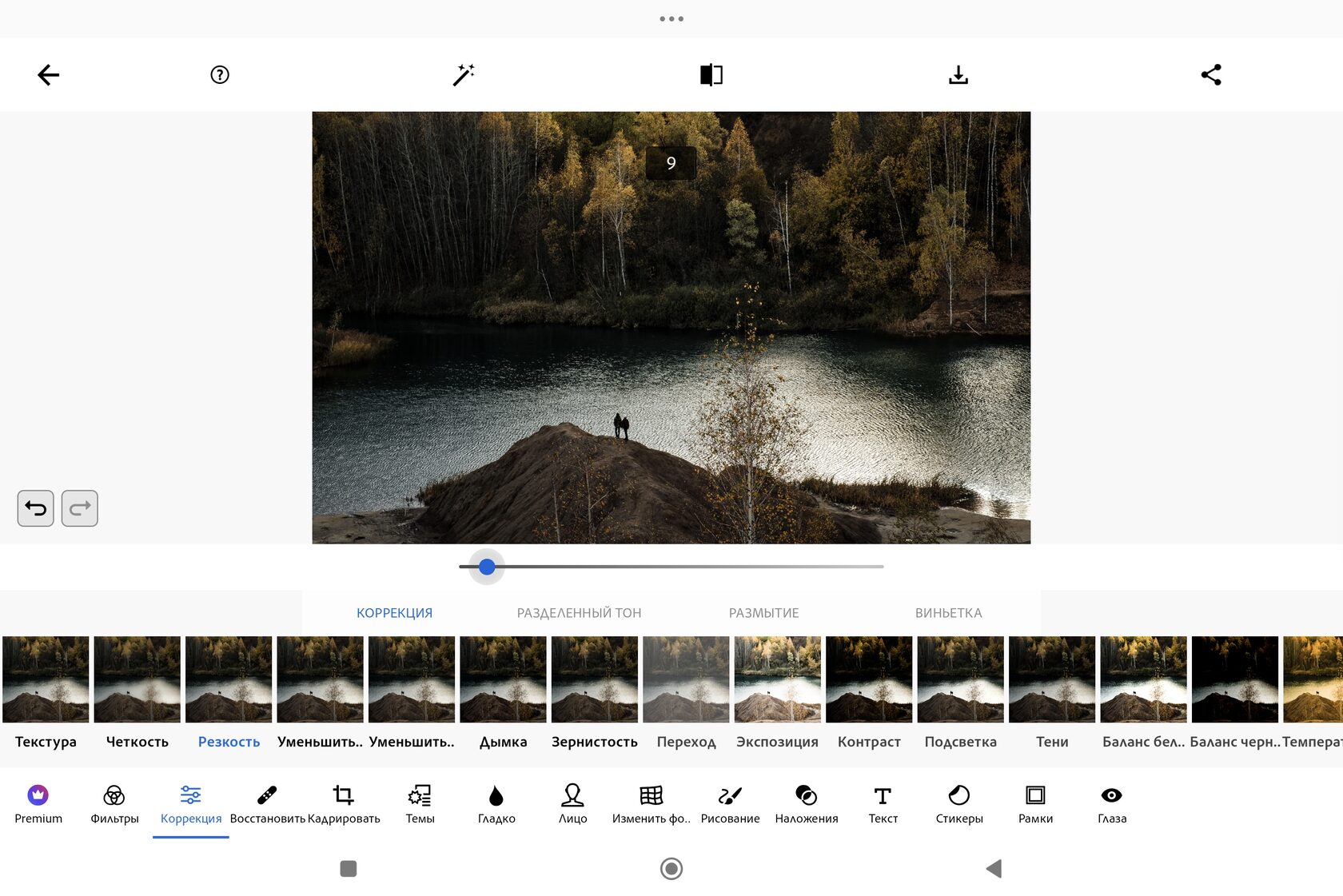Click the Экспозиция label text
Screen dimensions: 1343x896
(x=778, y=742)
